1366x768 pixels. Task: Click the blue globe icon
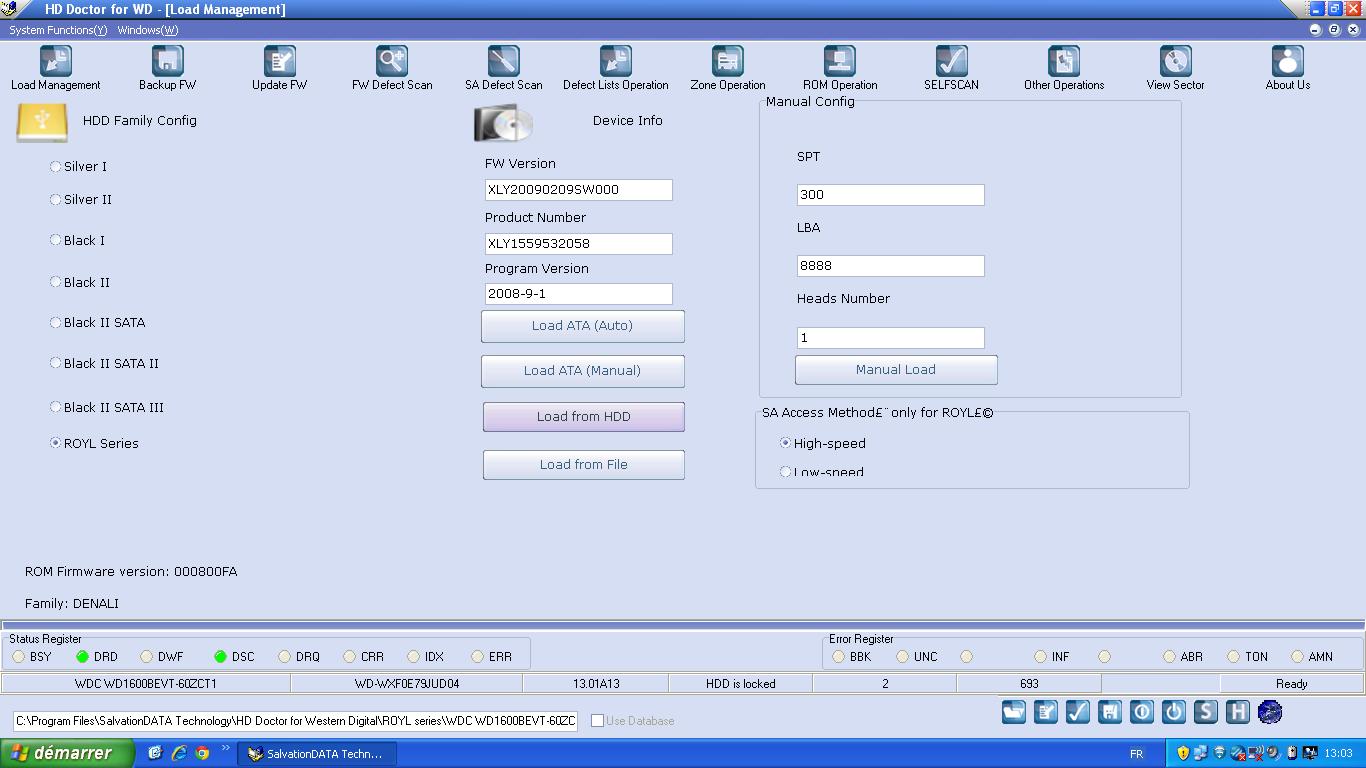point(1270,712)
